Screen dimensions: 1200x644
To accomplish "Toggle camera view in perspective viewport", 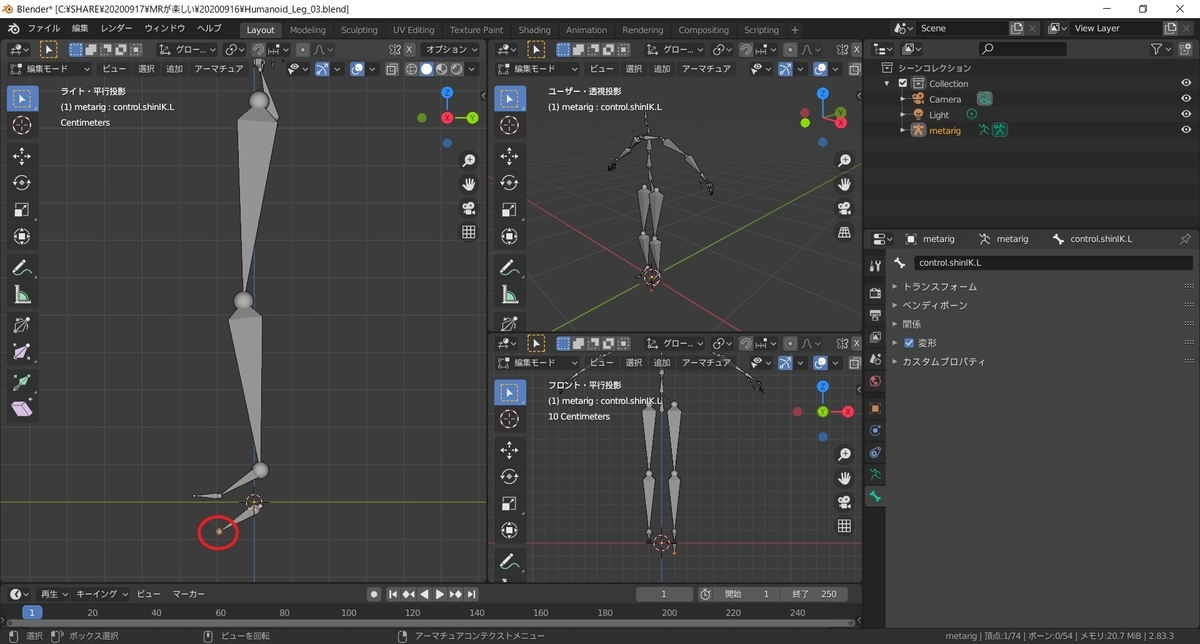I will (x=845, y=208).
